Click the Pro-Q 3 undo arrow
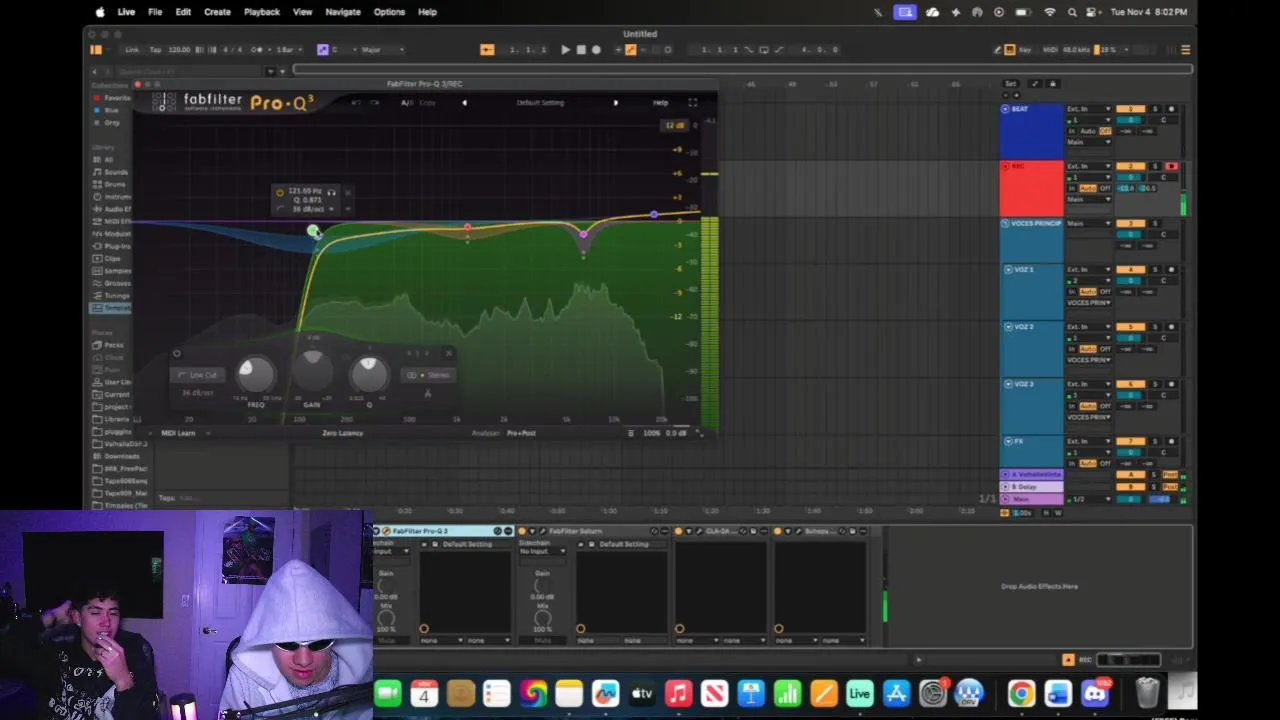The height and width of the screenshot is (720, 1280). (x=355, y=103)
